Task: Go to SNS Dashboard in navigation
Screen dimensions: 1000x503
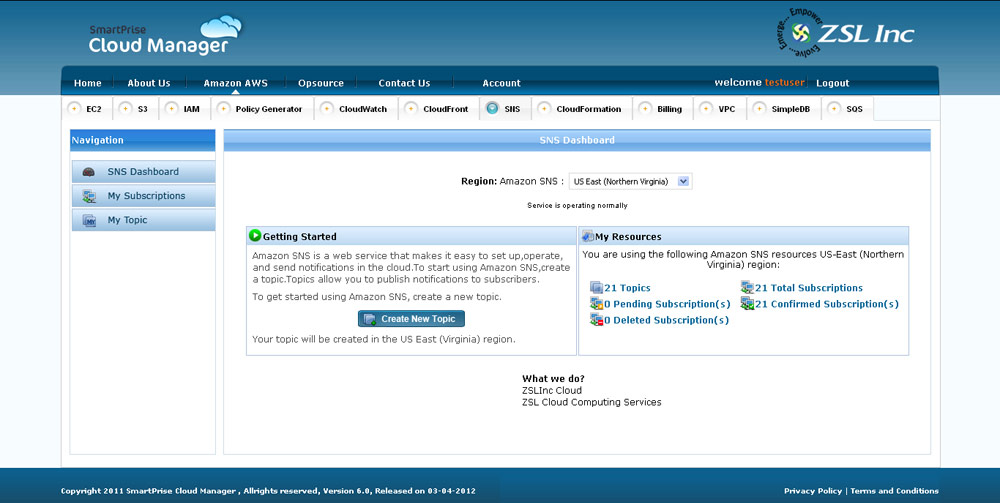Action: point(143,172)
